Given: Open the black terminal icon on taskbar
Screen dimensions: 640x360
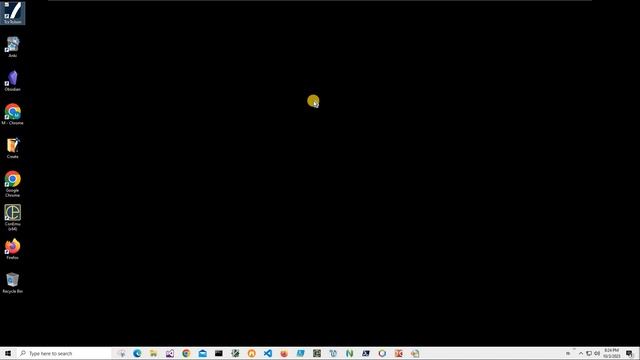Looking at the screenshot, I should (219, 353).
